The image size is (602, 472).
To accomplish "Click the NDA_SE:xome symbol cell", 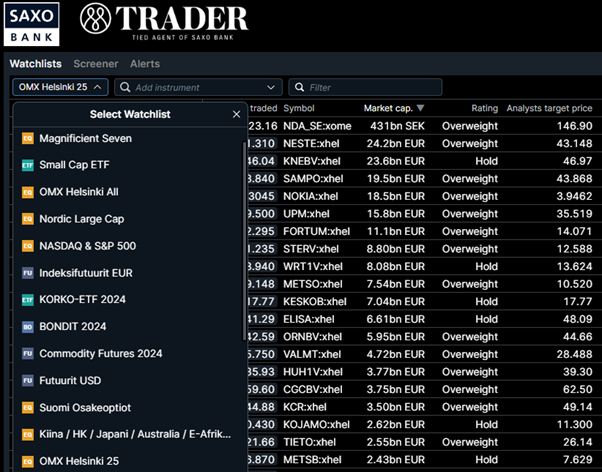I will [x=317, y=126].
